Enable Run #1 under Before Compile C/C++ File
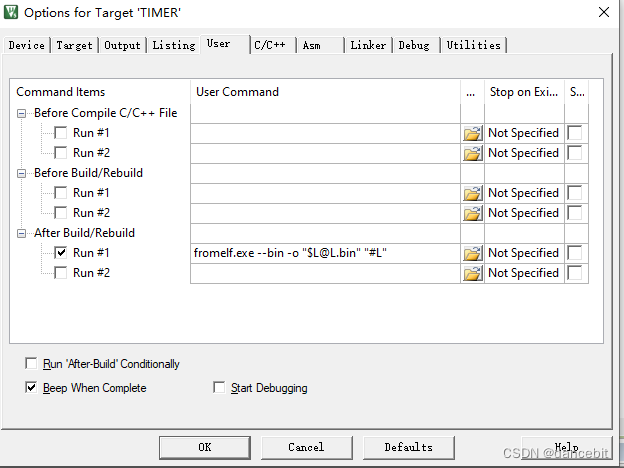The image size is (624, 468). coord(60,133)
